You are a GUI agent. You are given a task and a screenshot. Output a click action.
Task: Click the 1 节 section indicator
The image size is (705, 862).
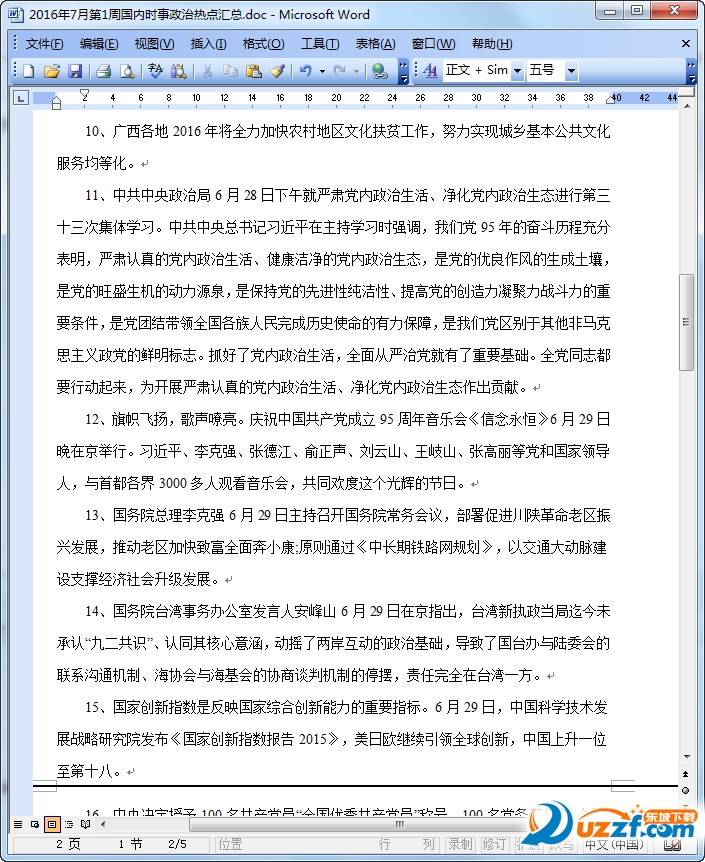(x=130, y=844)
